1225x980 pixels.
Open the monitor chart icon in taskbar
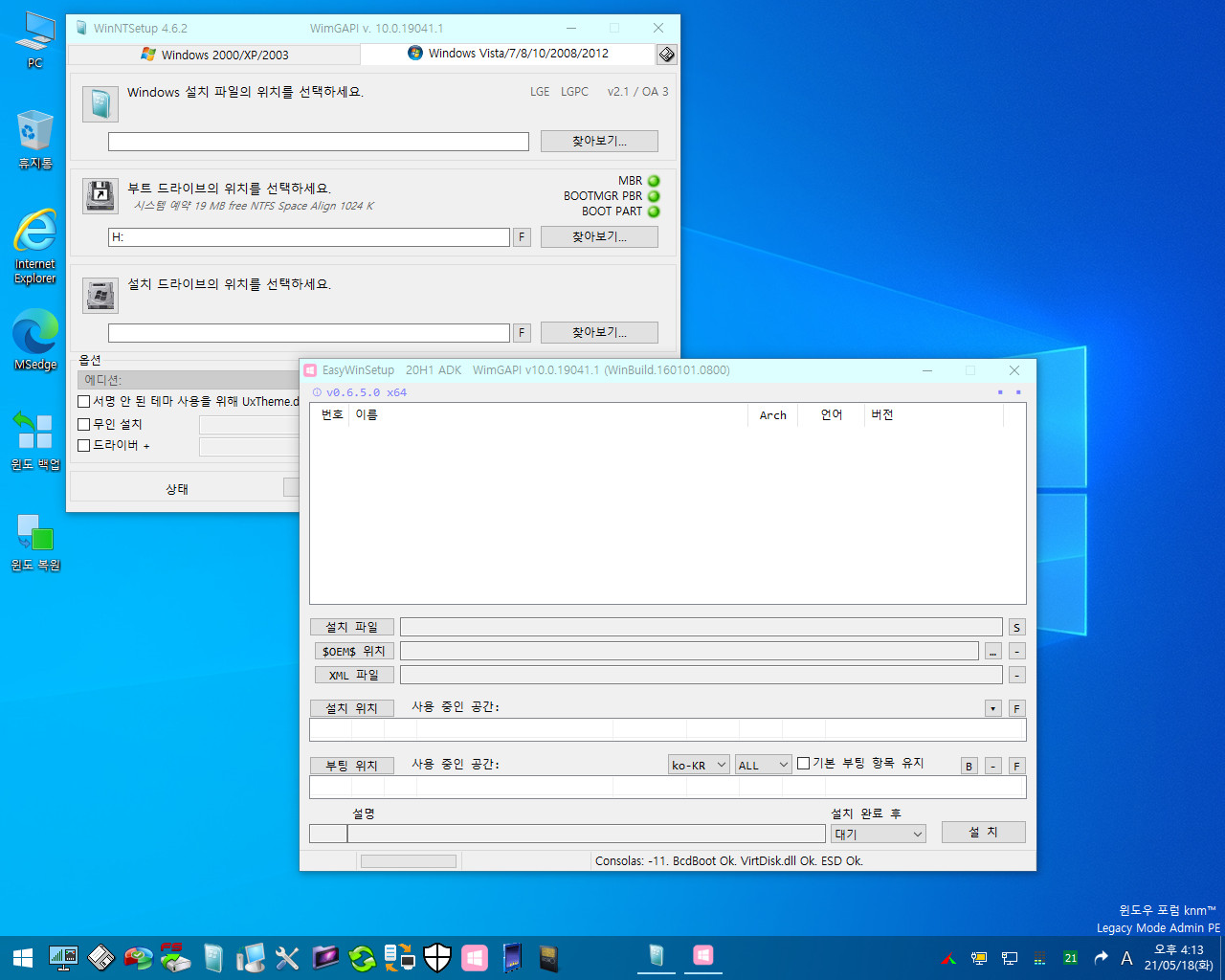tap(63, 957)
